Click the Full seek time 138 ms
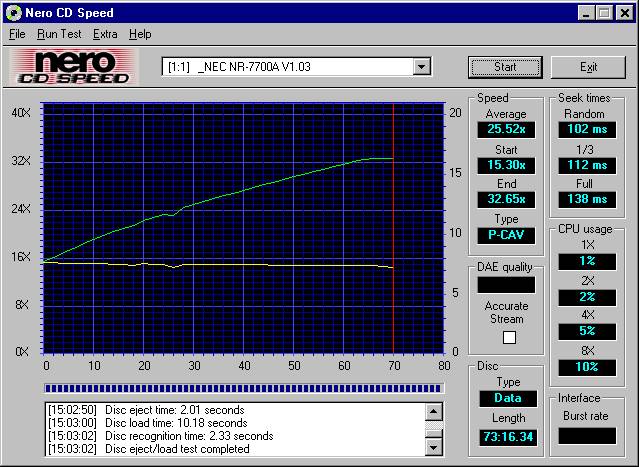 (x=587, y=199)
